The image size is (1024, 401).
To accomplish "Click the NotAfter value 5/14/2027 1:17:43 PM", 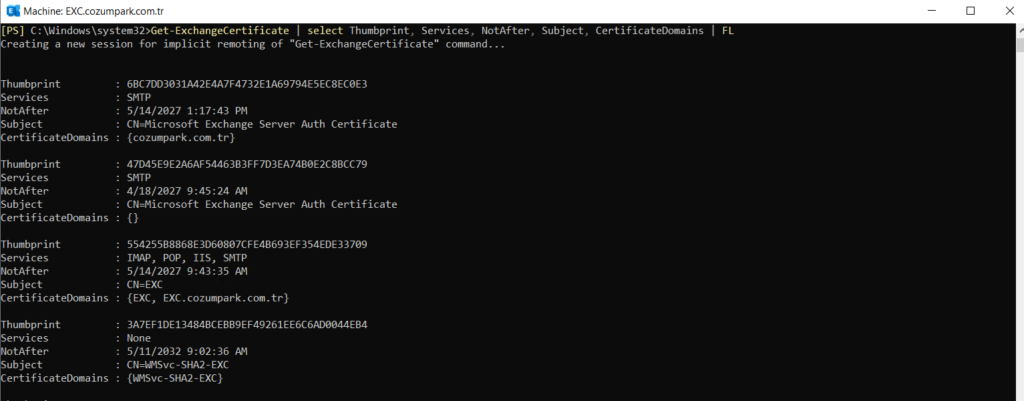I will pos(187,111).
